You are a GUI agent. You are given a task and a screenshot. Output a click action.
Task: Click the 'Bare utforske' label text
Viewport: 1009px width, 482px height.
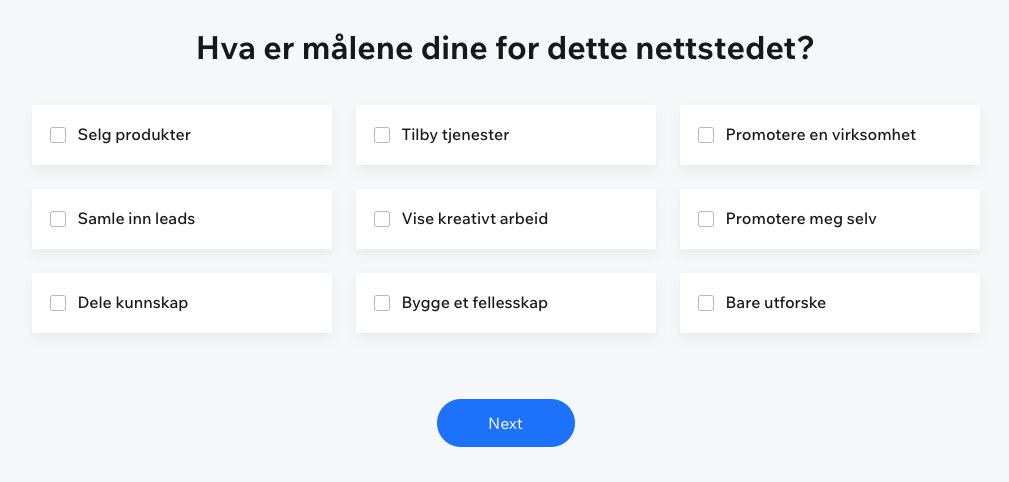pos(775,303)
